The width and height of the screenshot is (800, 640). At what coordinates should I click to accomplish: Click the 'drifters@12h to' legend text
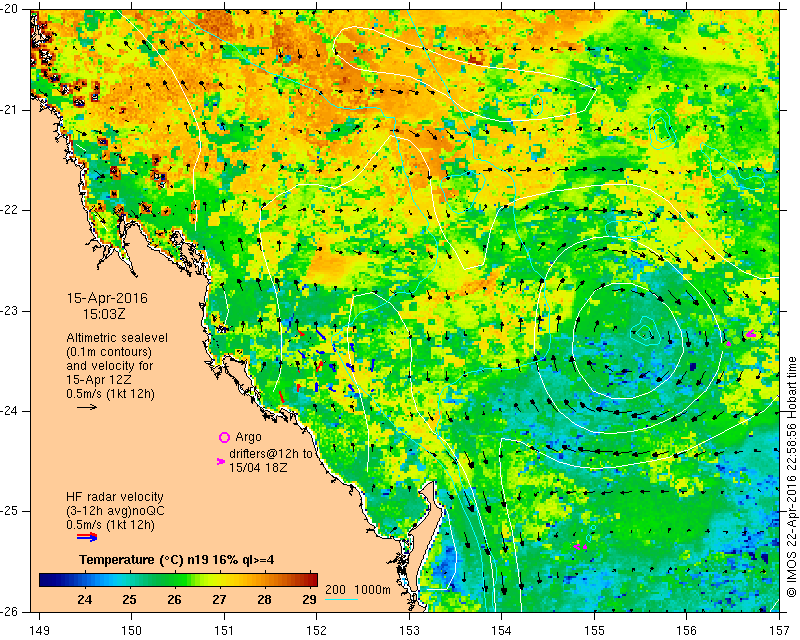[x=270, y=454]
